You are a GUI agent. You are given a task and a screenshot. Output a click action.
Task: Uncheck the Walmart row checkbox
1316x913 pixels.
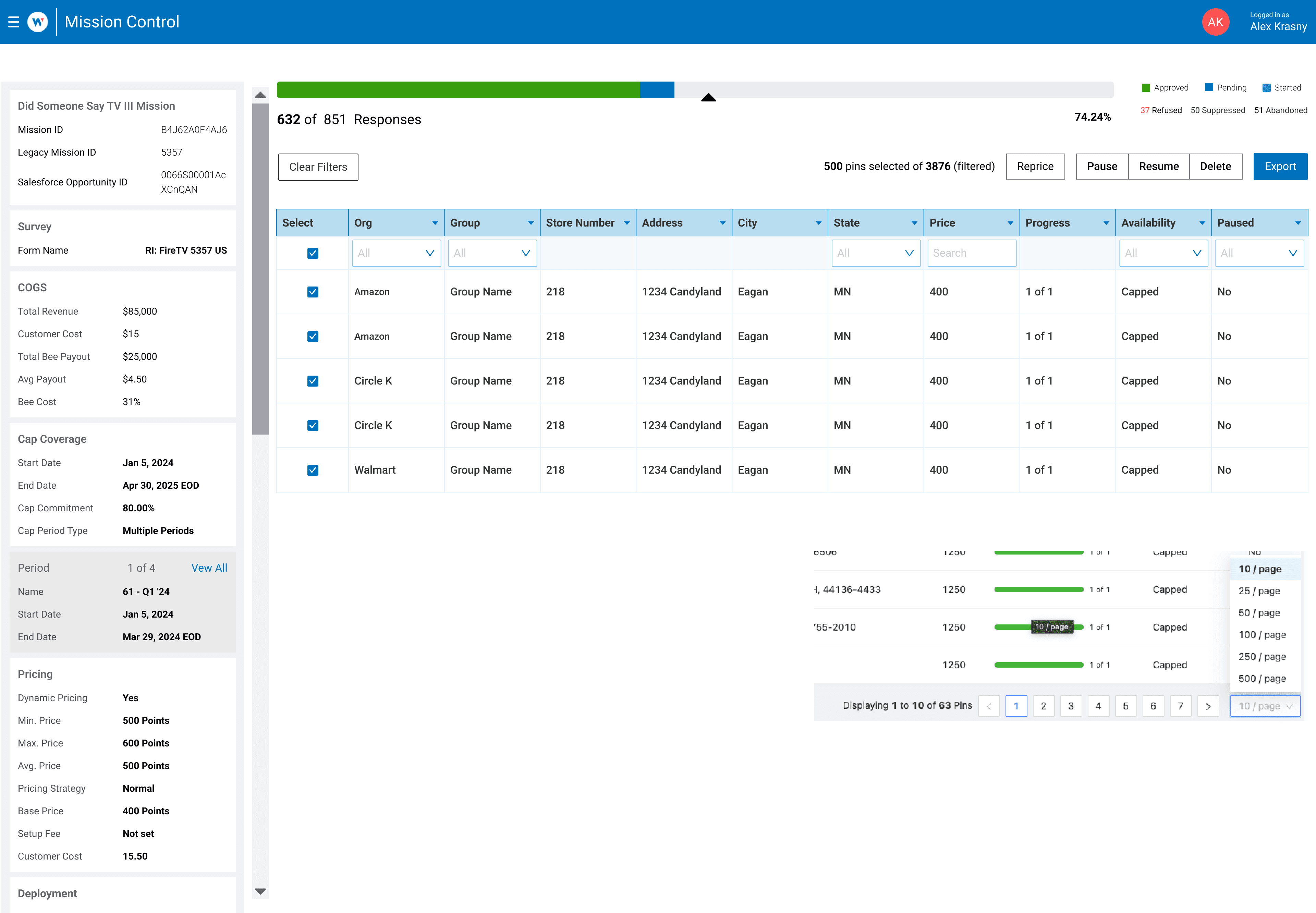pos(313,470)
